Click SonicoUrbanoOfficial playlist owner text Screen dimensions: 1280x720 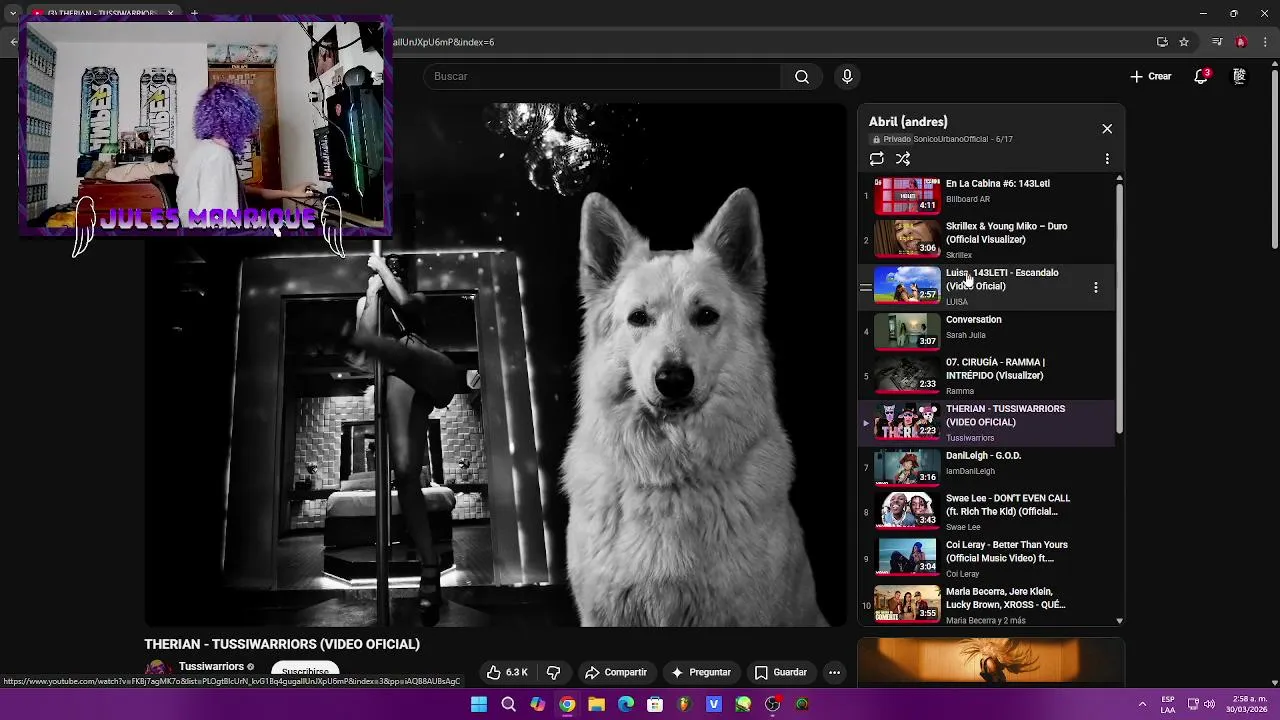[950, 139]
